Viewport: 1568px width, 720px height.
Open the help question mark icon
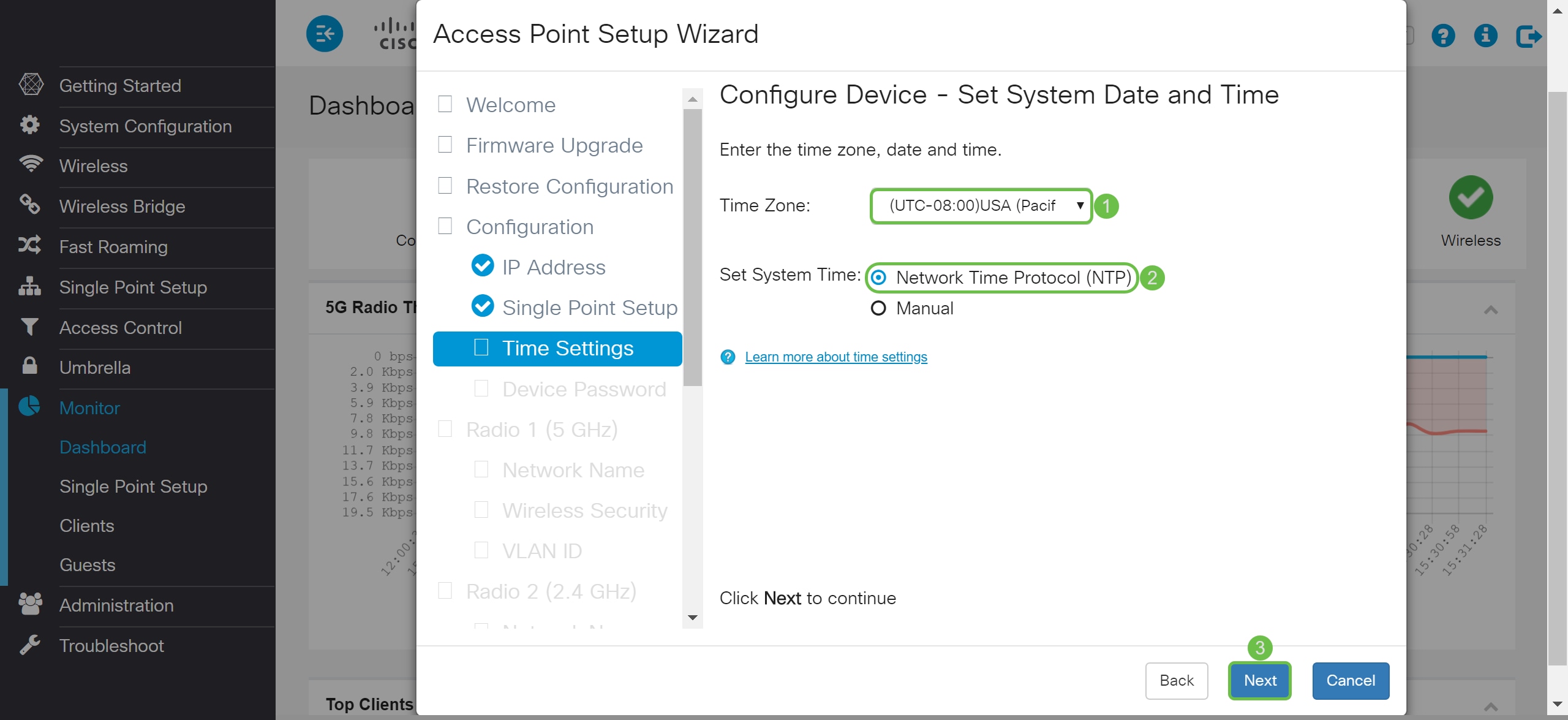pos(1443,36)
